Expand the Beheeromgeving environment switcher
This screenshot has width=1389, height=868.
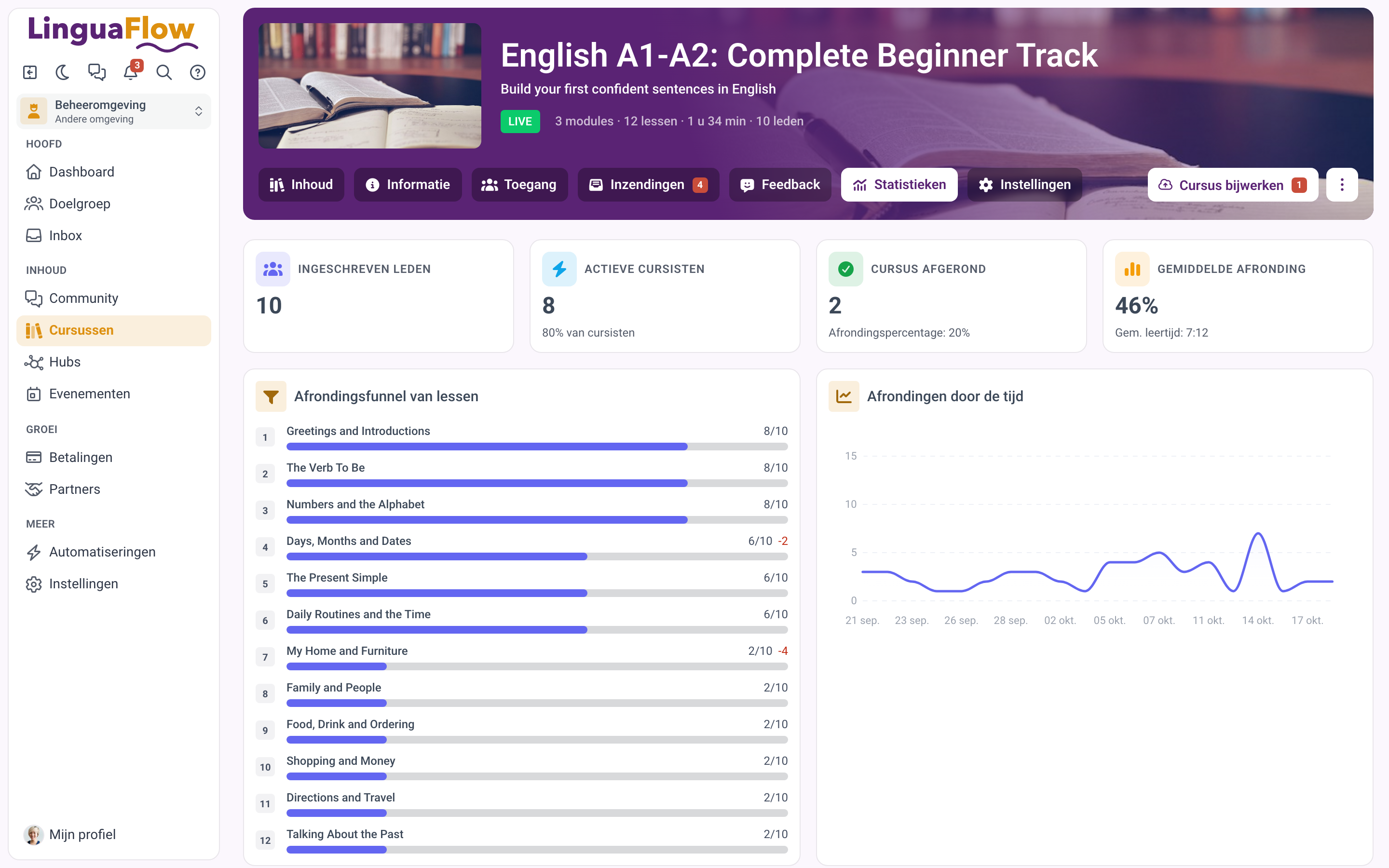114,111
